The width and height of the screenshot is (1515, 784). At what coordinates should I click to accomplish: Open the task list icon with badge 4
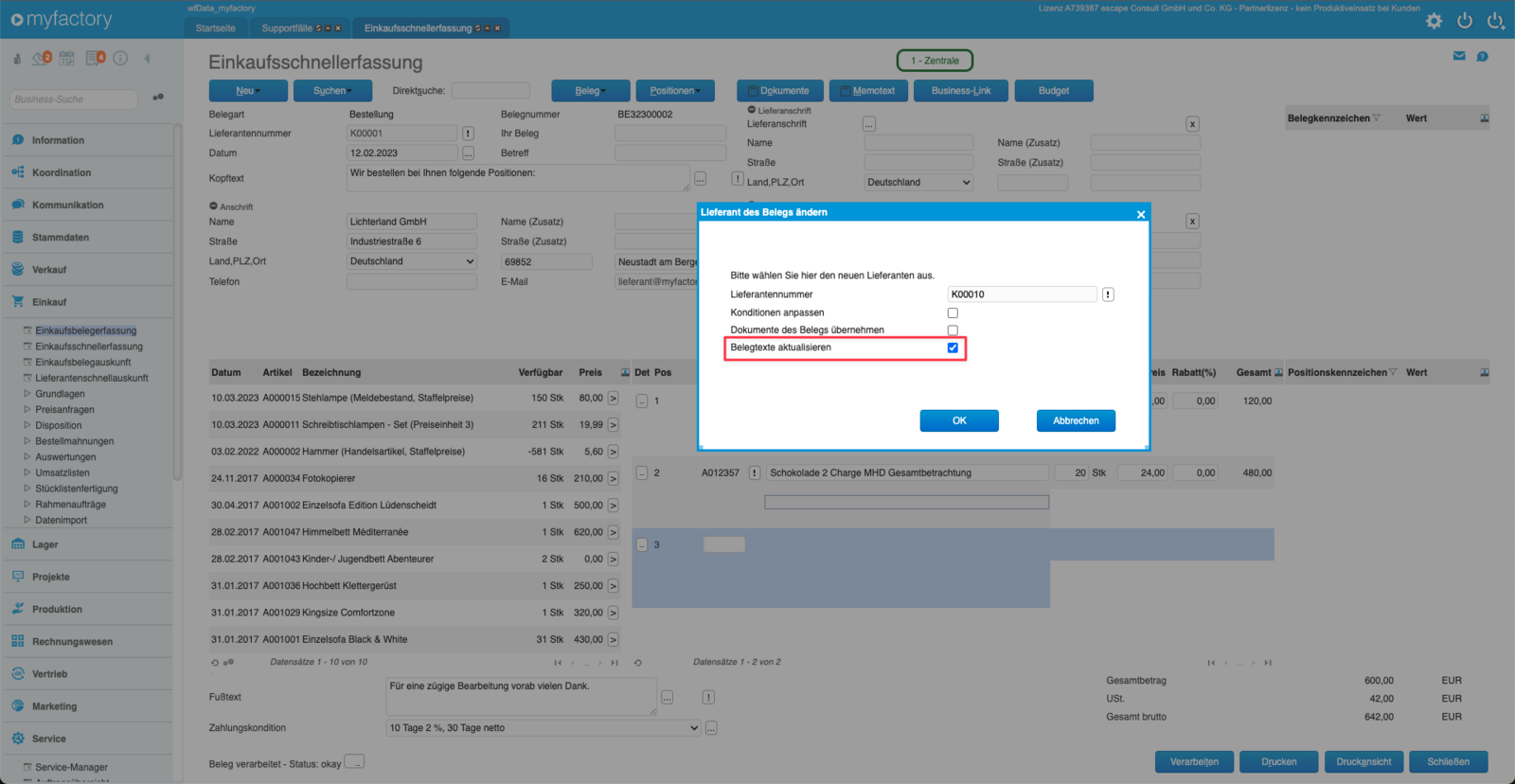[x=95, y=58]
